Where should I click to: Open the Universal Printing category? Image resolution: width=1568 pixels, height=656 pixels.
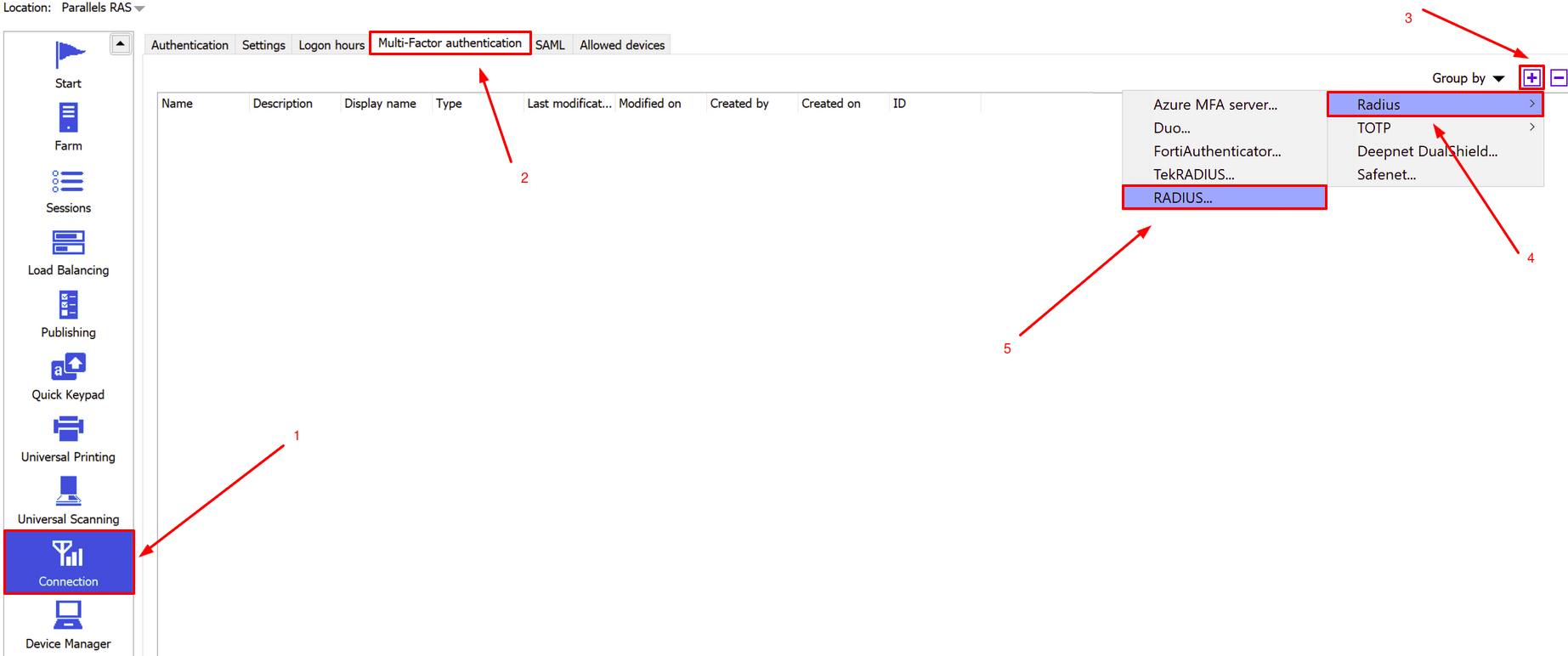[68, 439]
